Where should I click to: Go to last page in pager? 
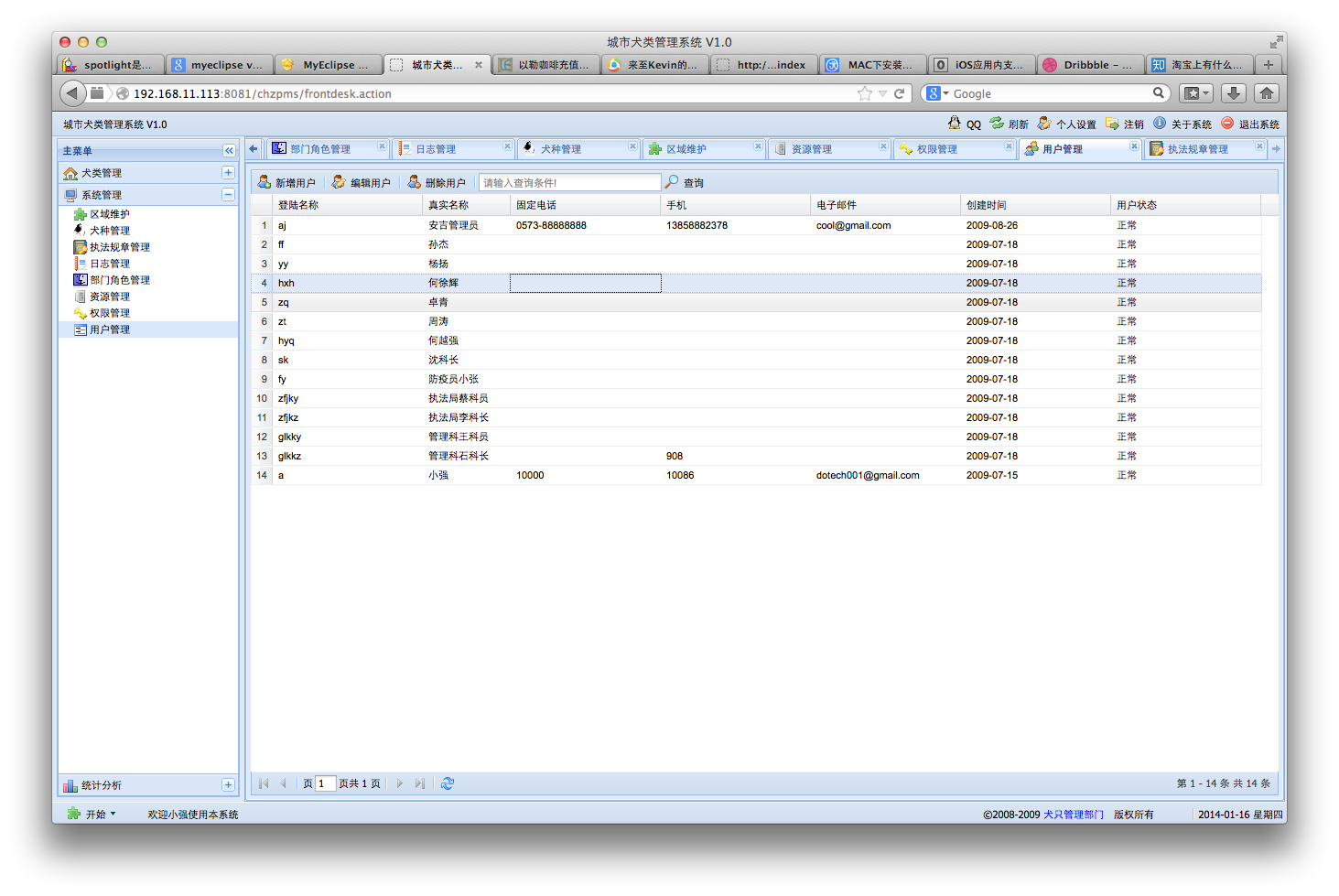click(419, 783)
